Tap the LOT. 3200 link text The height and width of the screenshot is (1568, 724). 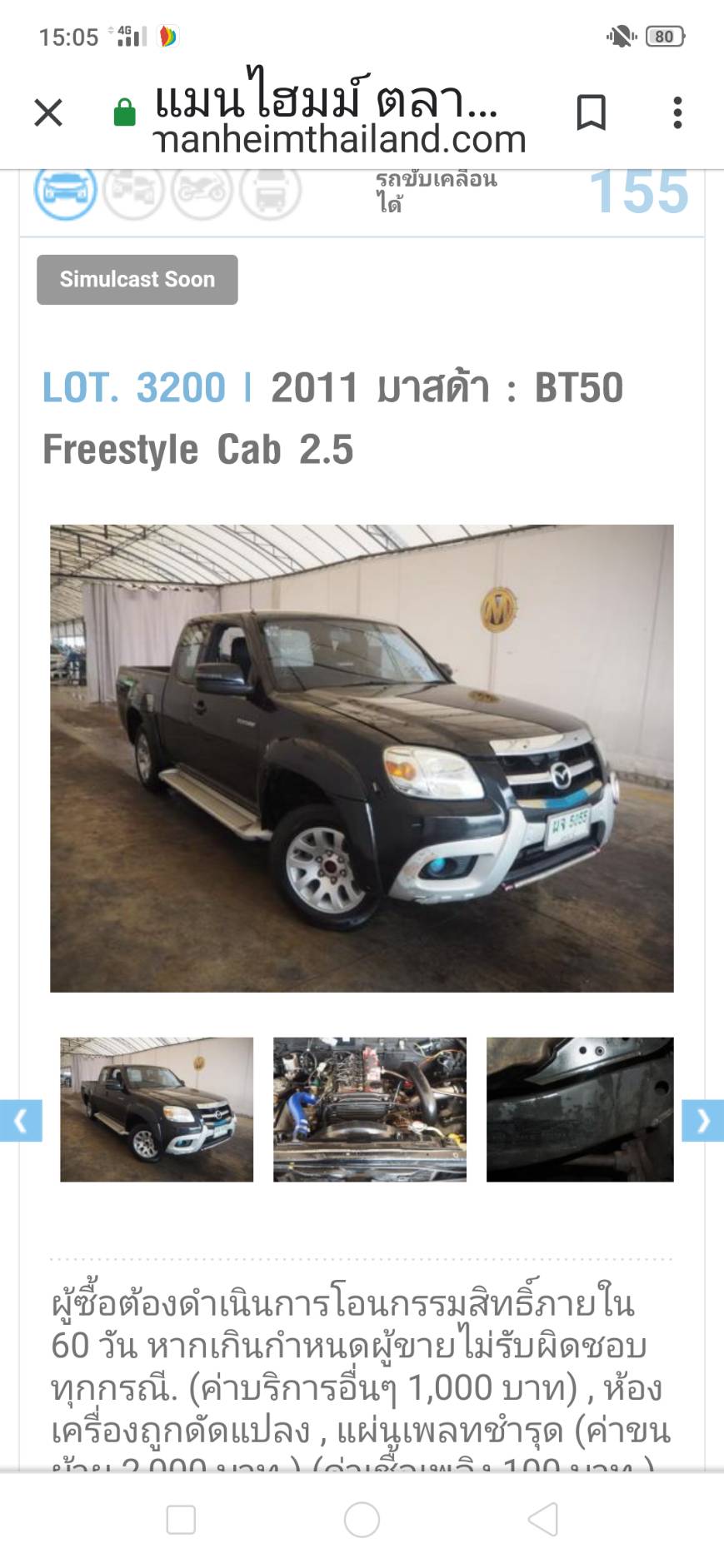coord(134,388)
